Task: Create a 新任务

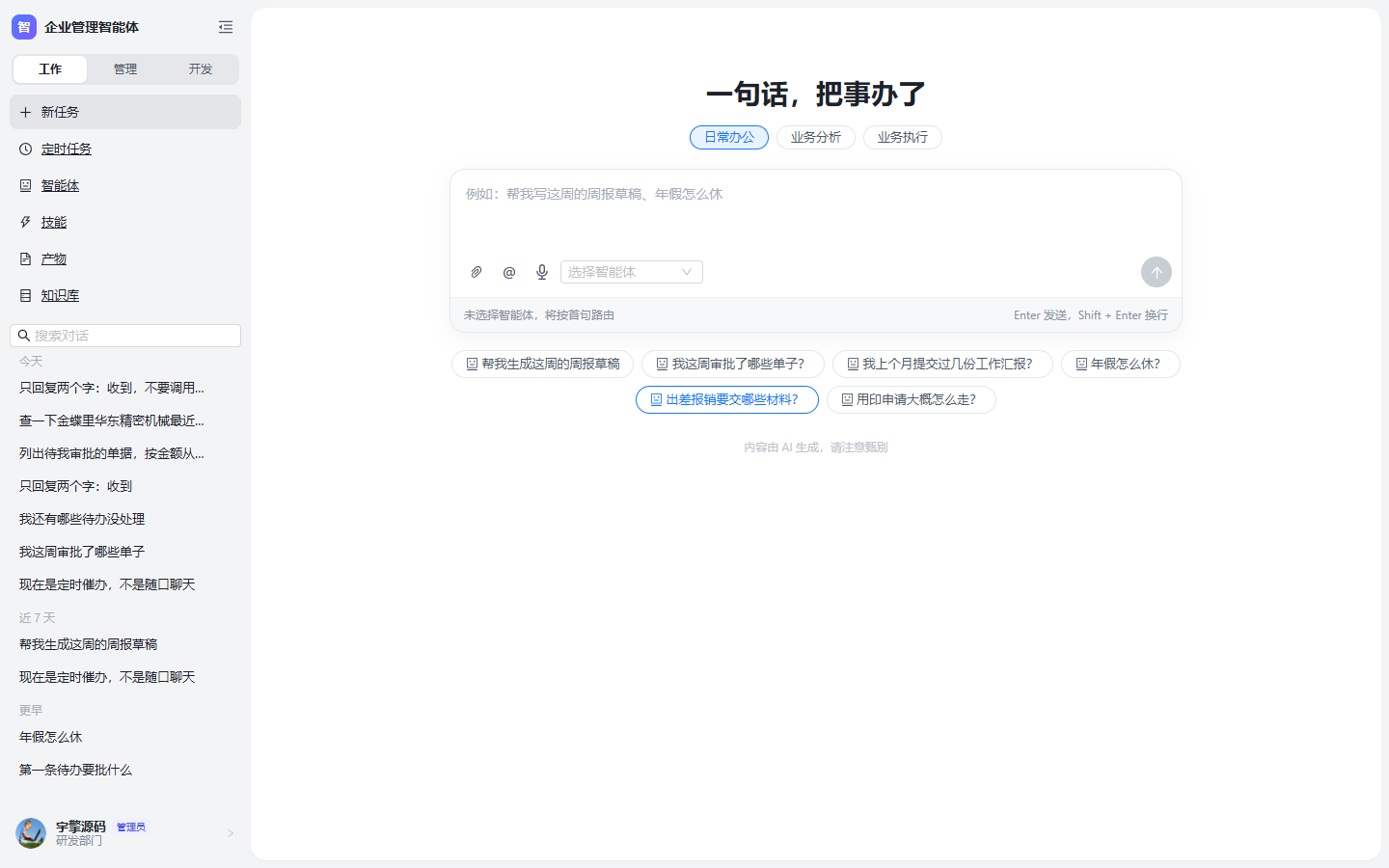Action: (x=125, y=112)
